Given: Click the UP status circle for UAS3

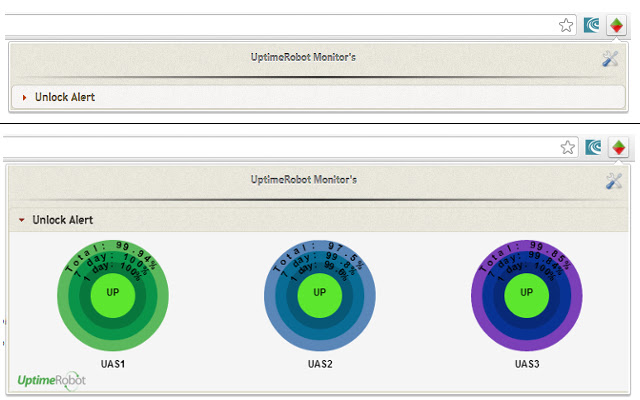Looking at the screenshot, I should 526,293.
